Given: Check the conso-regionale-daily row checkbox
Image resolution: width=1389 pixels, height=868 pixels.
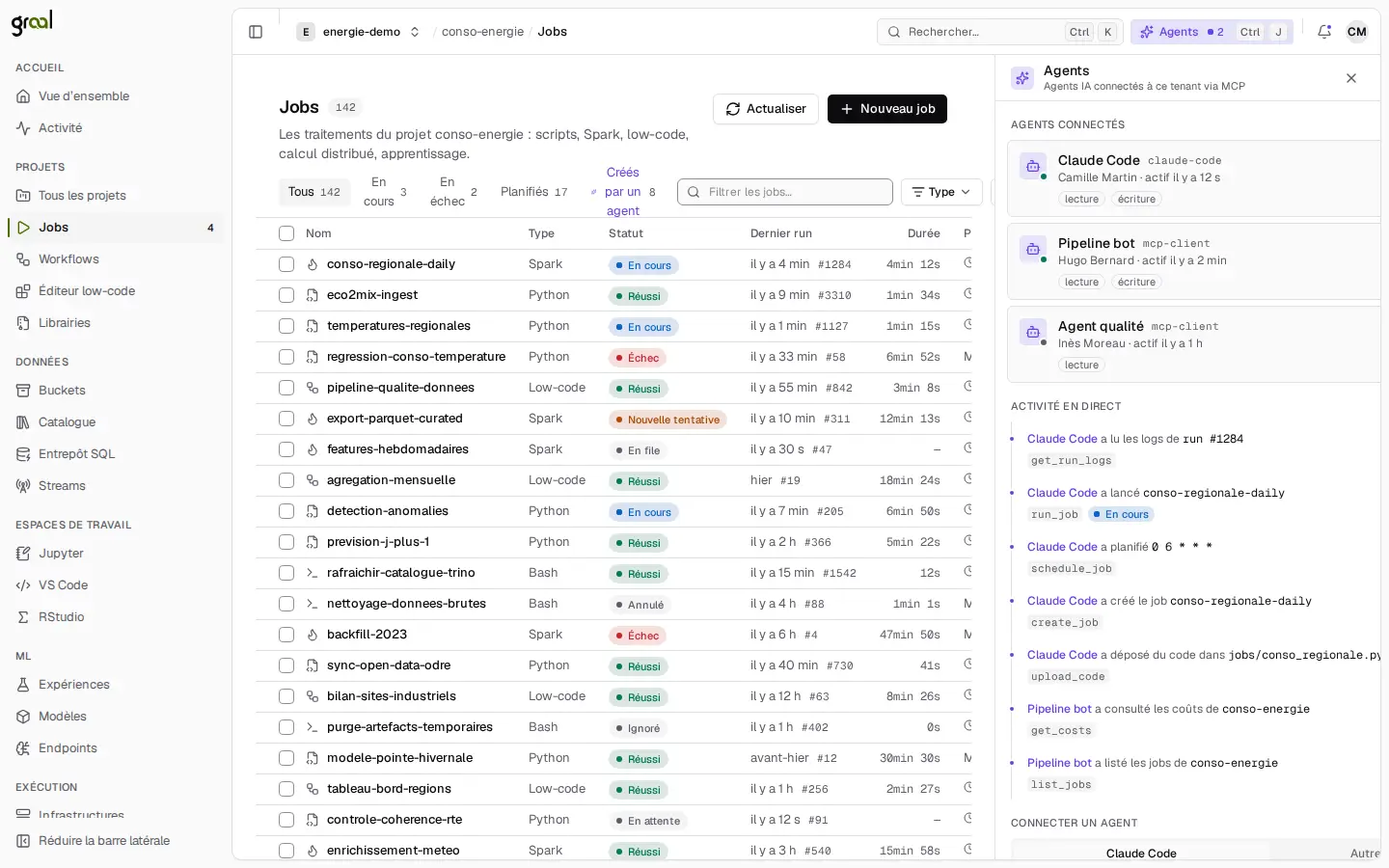Looking at the screenshot, I should (x=286, y=264).
